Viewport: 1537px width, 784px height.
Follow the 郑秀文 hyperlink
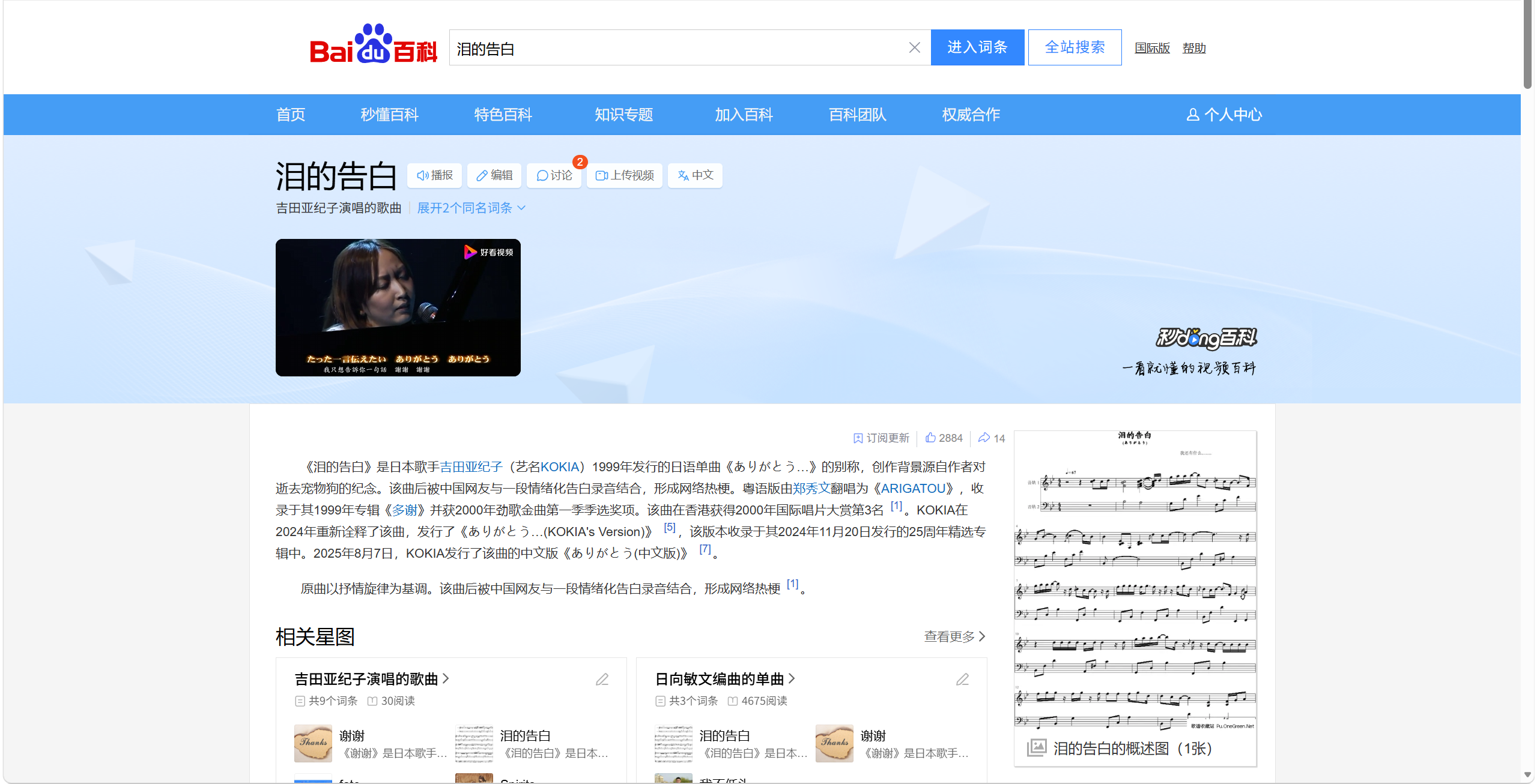[x=811, y=489]
